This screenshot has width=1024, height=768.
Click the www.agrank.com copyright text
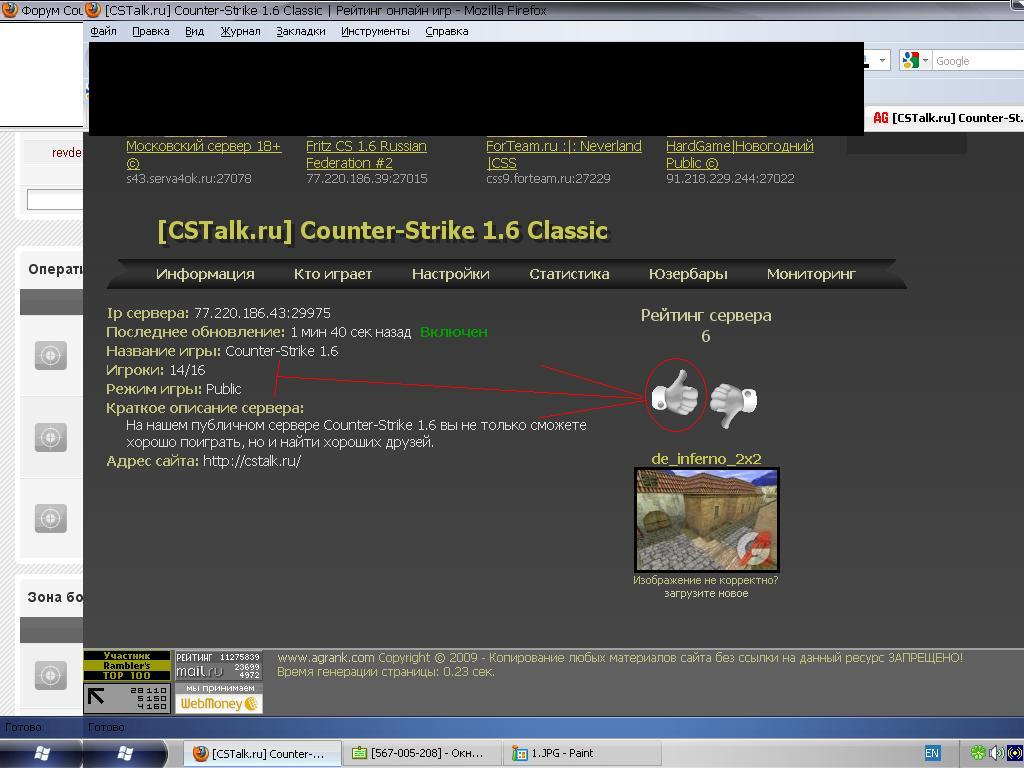click(620, 658)
